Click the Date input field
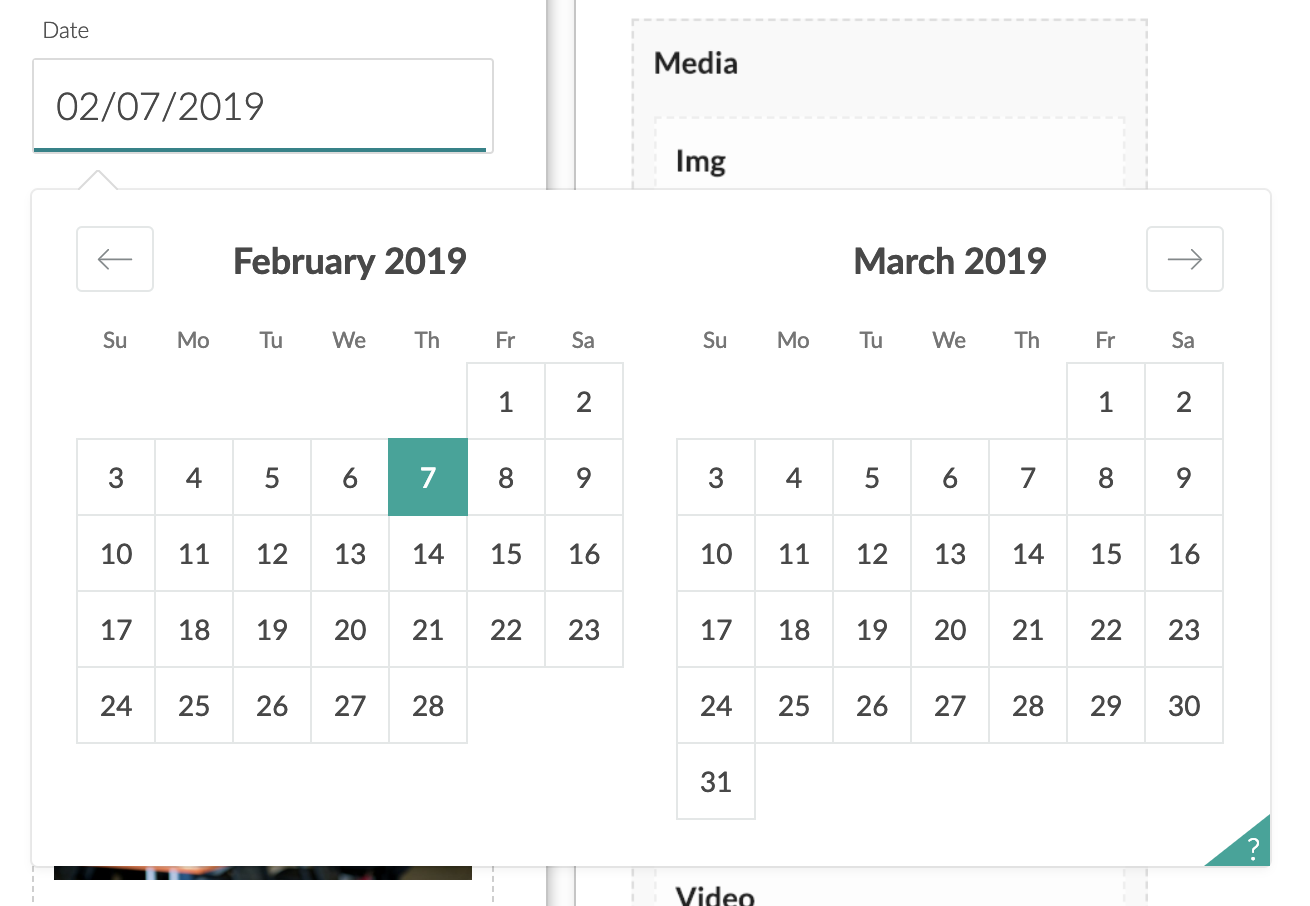 click(263, 106)
